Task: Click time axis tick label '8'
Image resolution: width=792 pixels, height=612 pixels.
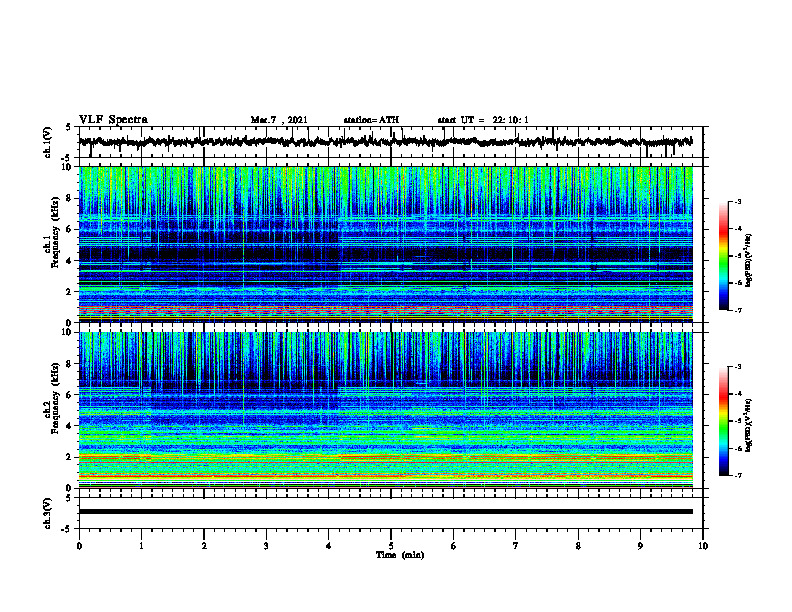Action: (x=578, y=546)
